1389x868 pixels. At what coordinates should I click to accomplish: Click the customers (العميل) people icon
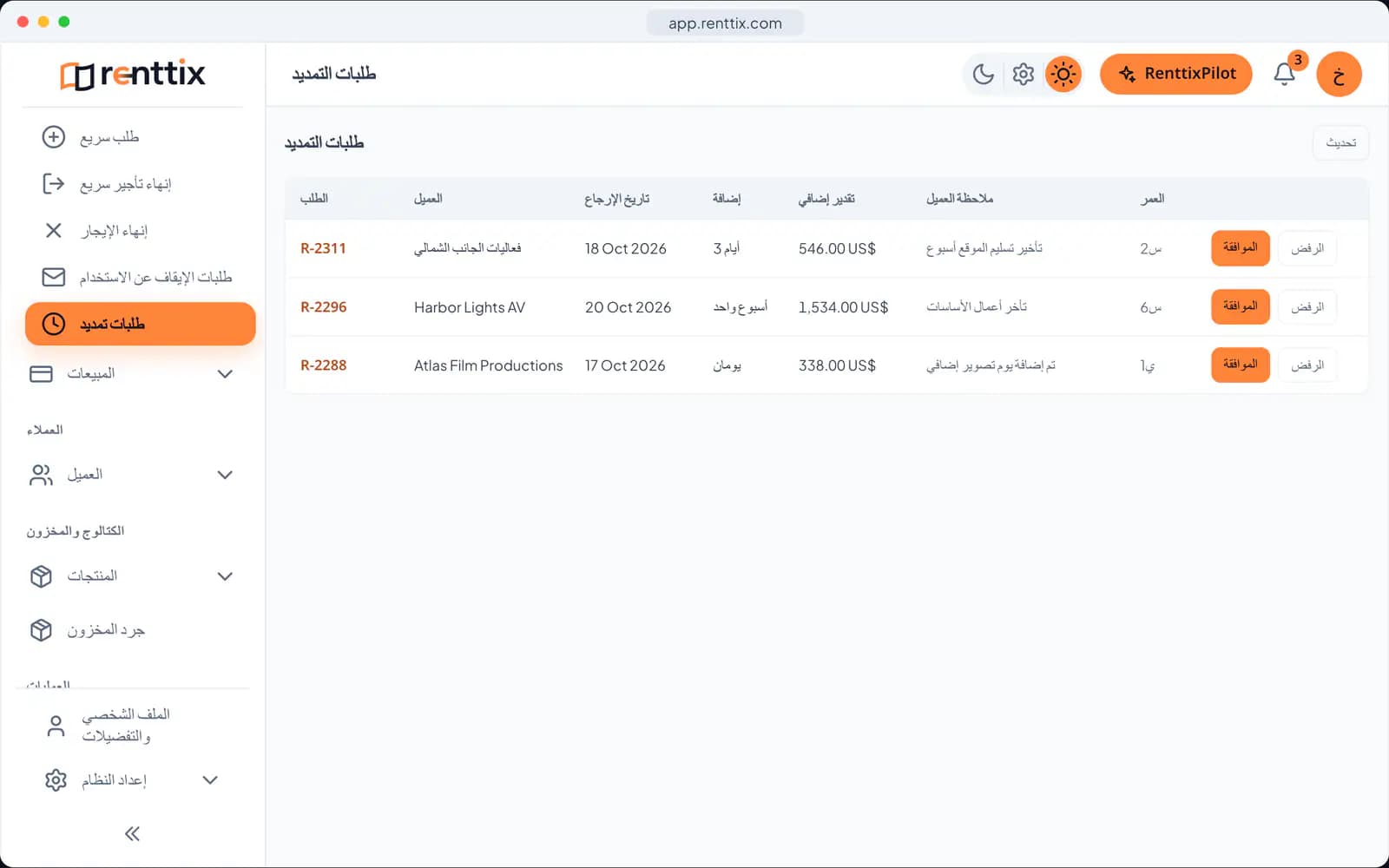click(41, 475)
